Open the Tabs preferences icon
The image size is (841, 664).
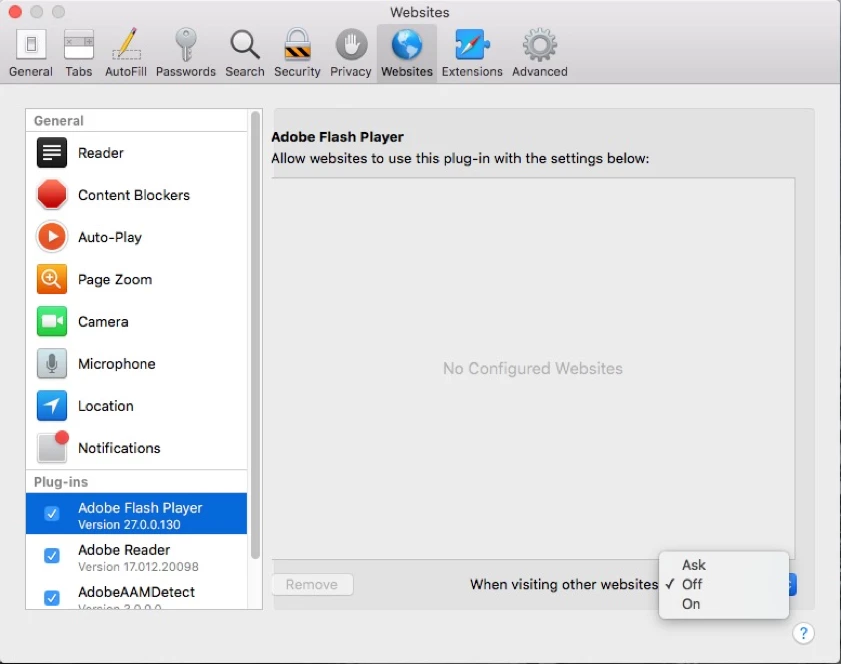click(79, 45)
